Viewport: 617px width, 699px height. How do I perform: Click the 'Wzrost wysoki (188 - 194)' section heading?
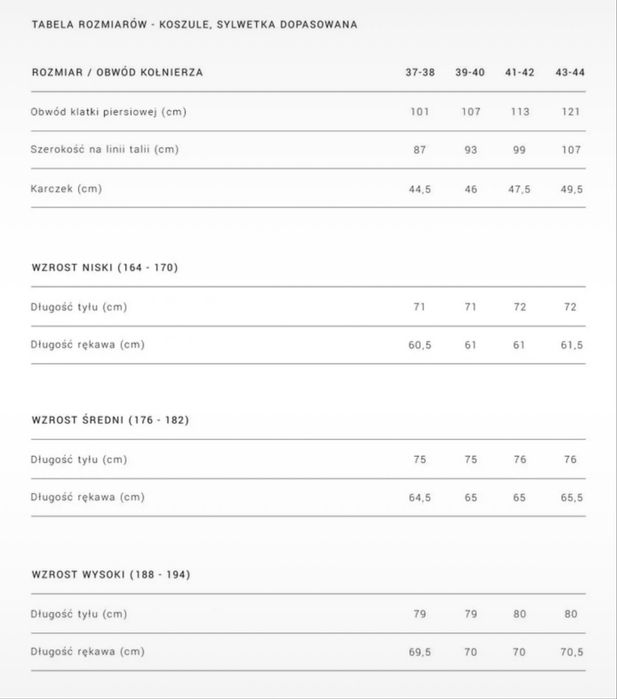click(111, 574)
